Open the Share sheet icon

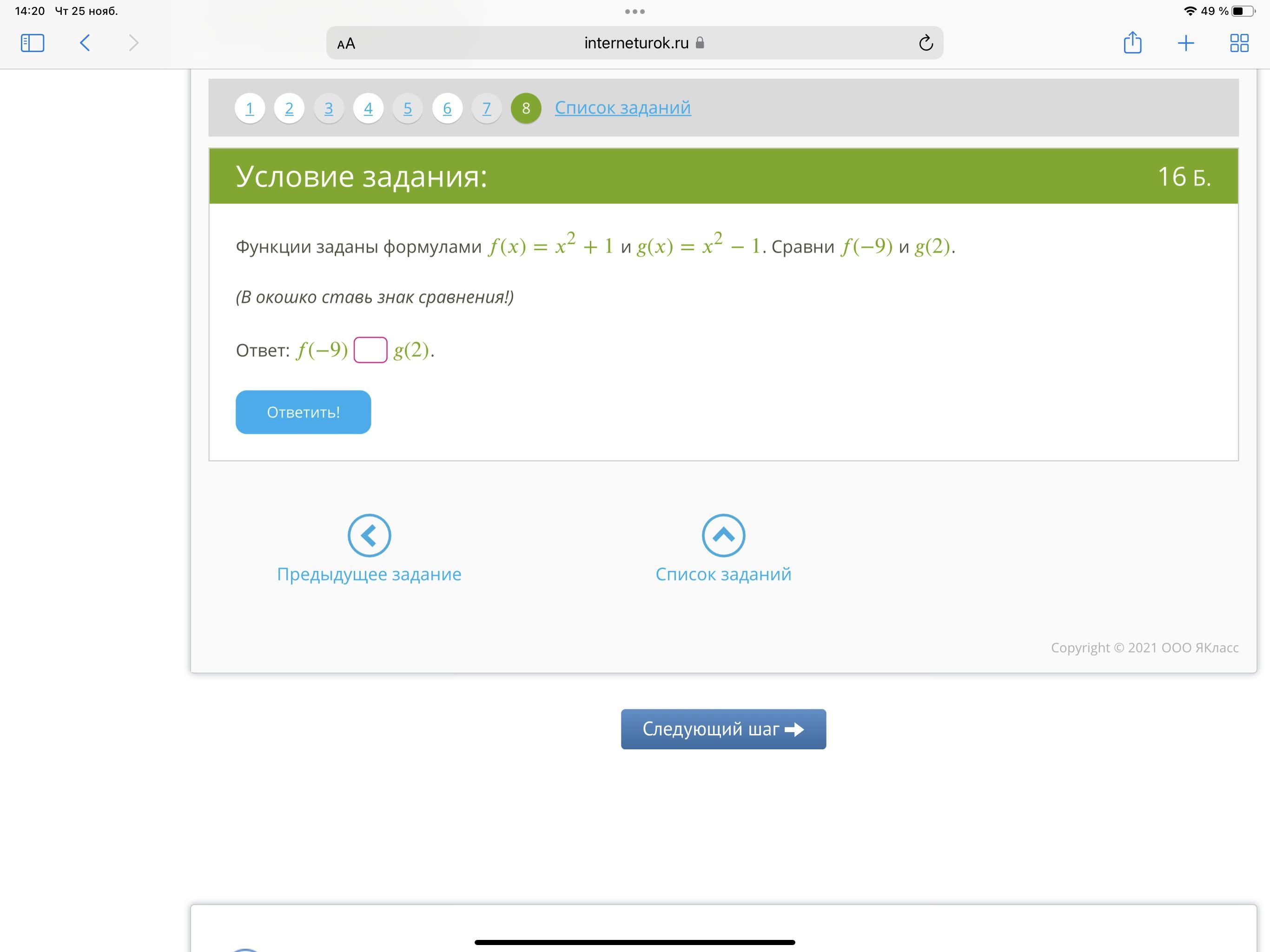coord(1132,43)
